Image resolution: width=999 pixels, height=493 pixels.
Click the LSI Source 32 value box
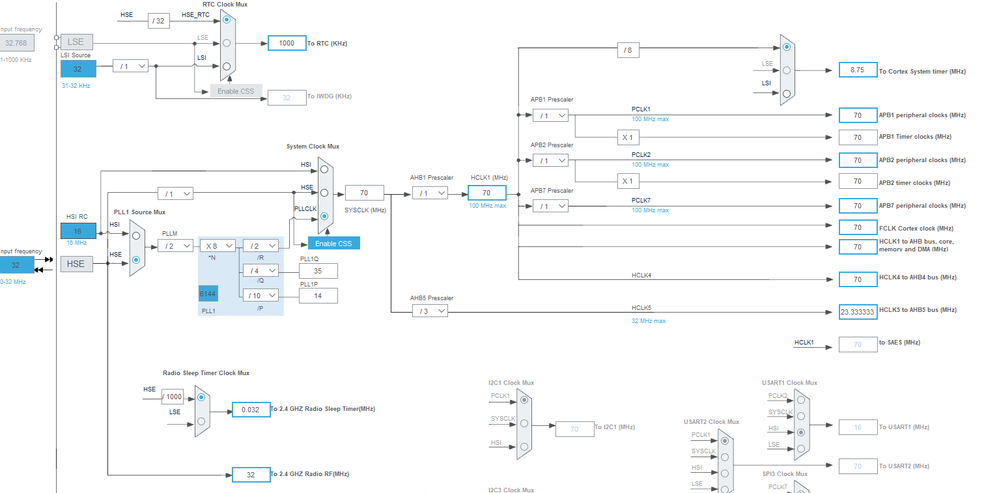click(78, 69)
